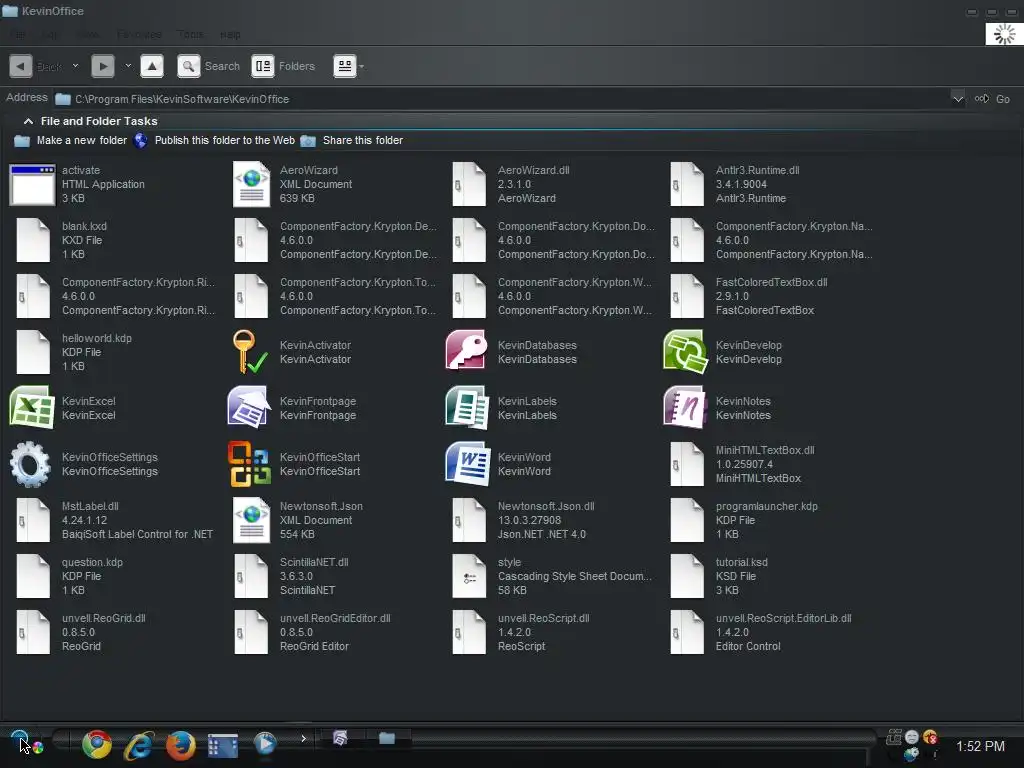The height and width of the screenshot is (768, 1024).
Task: Select the unvell.ReoGridEditor.dll file
Action: 251,632
